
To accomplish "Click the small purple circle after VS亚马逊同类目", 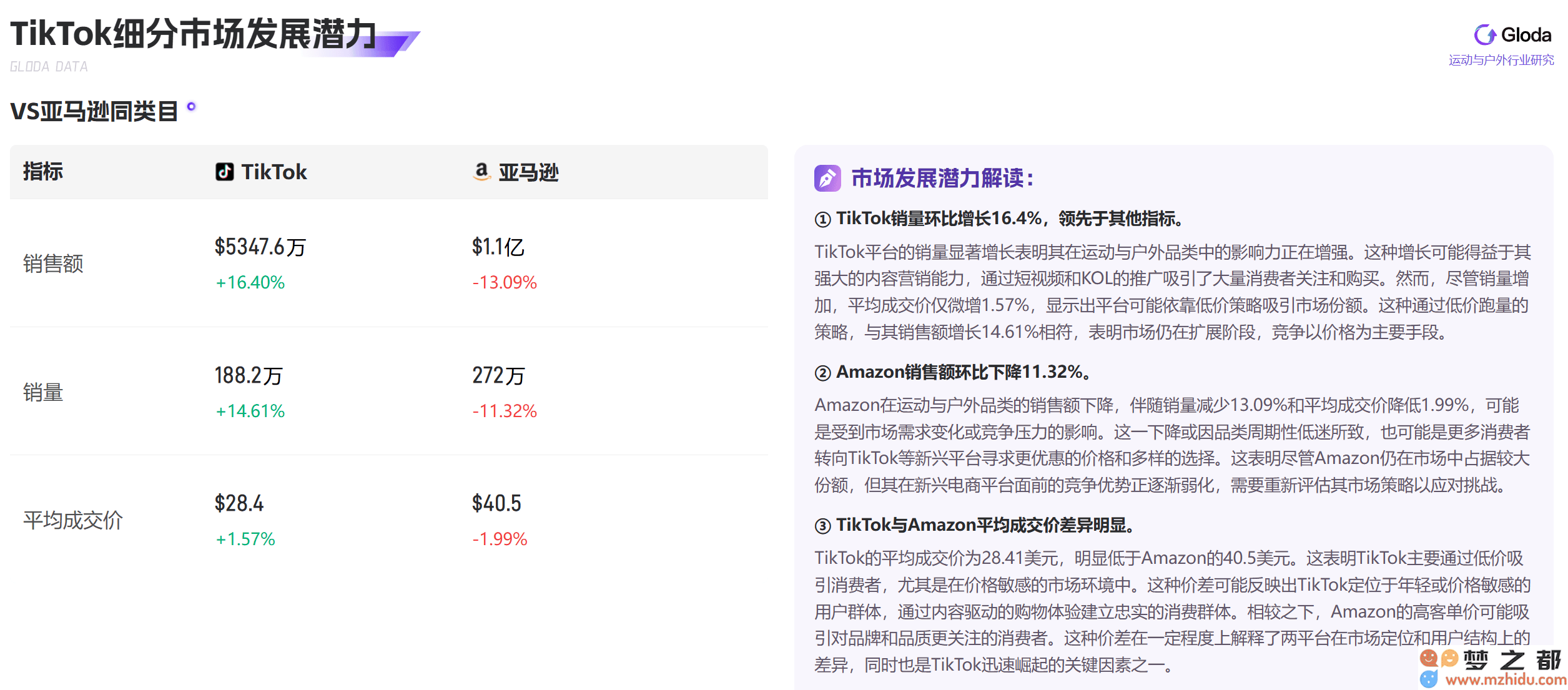I will [192, 107].
